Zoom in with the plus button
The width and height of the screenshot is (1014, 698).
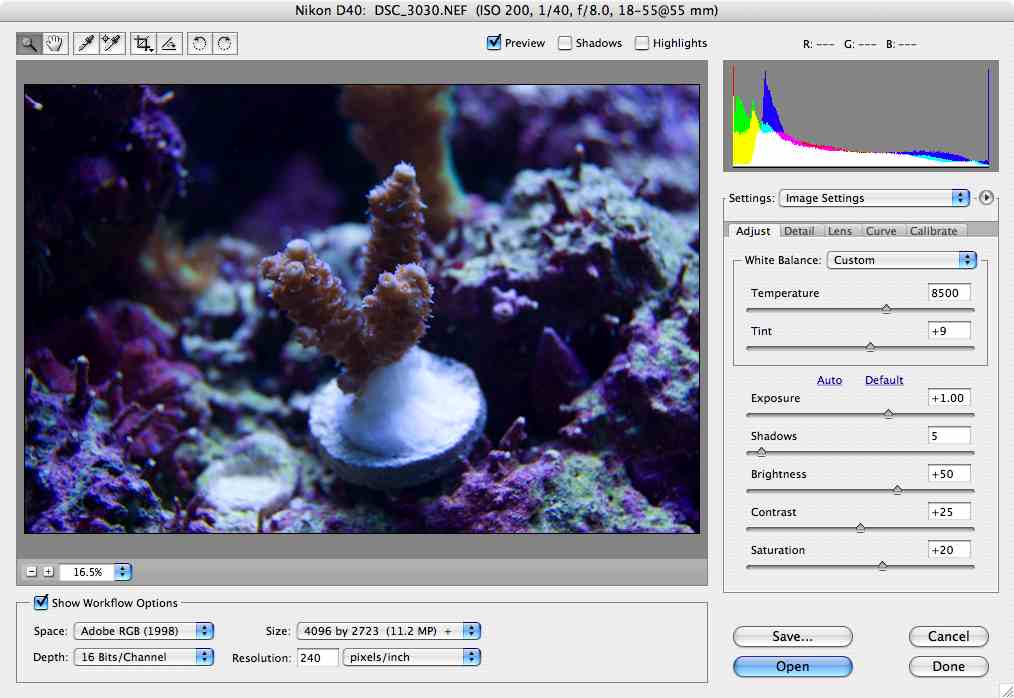coord(49,572)
